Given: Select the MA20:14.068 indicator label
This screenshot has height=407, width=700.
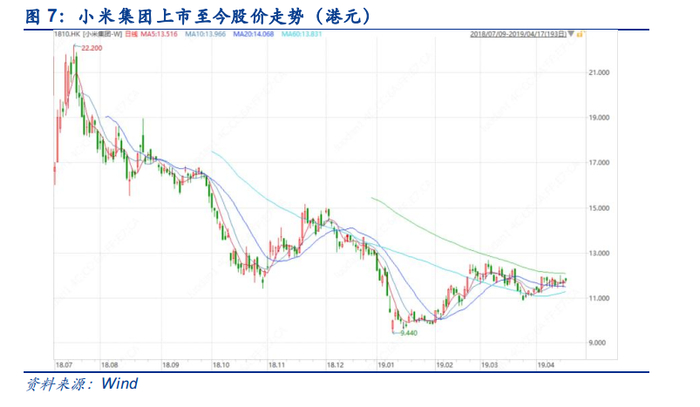Looking at the screenshot, I should coord(254,34).
